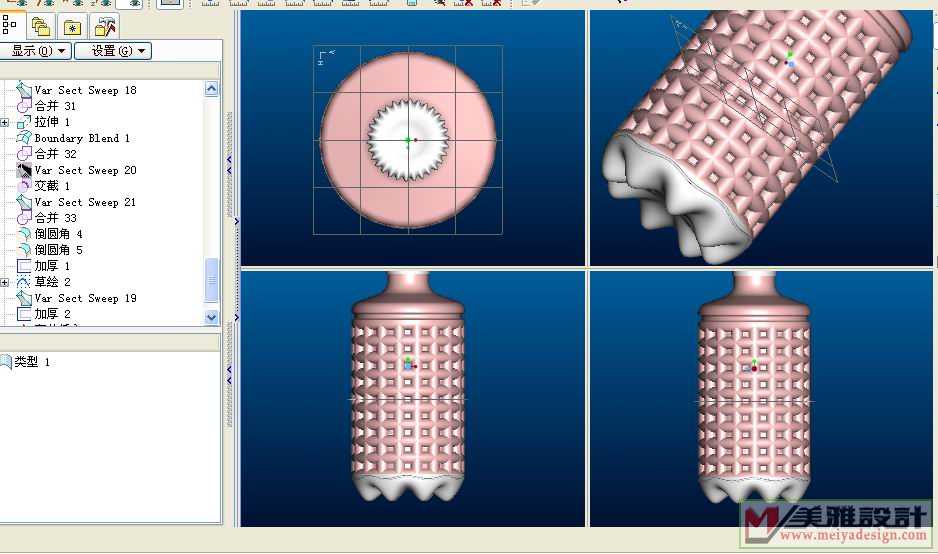Open the Folder Browser navigator tab

[x=41, y=26]
